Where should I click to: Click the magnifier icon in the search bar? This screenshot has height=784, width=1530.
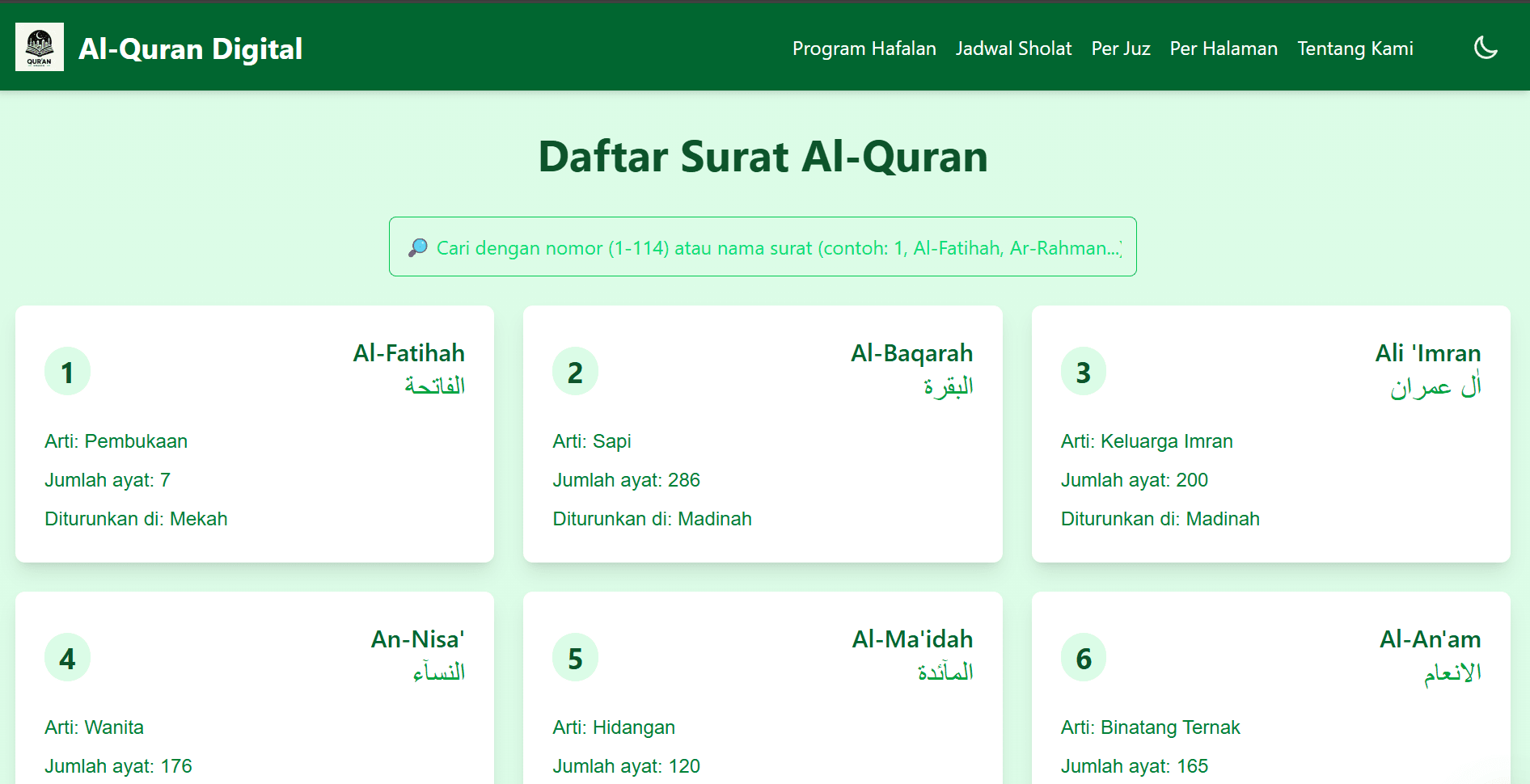click(x=417, y=247)
